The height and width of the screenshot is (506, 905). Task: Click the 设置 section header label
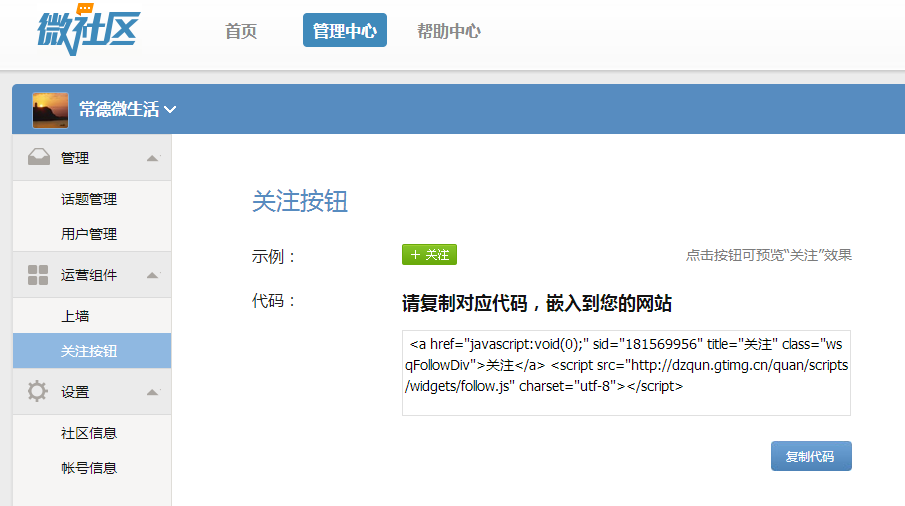[75, 392]
